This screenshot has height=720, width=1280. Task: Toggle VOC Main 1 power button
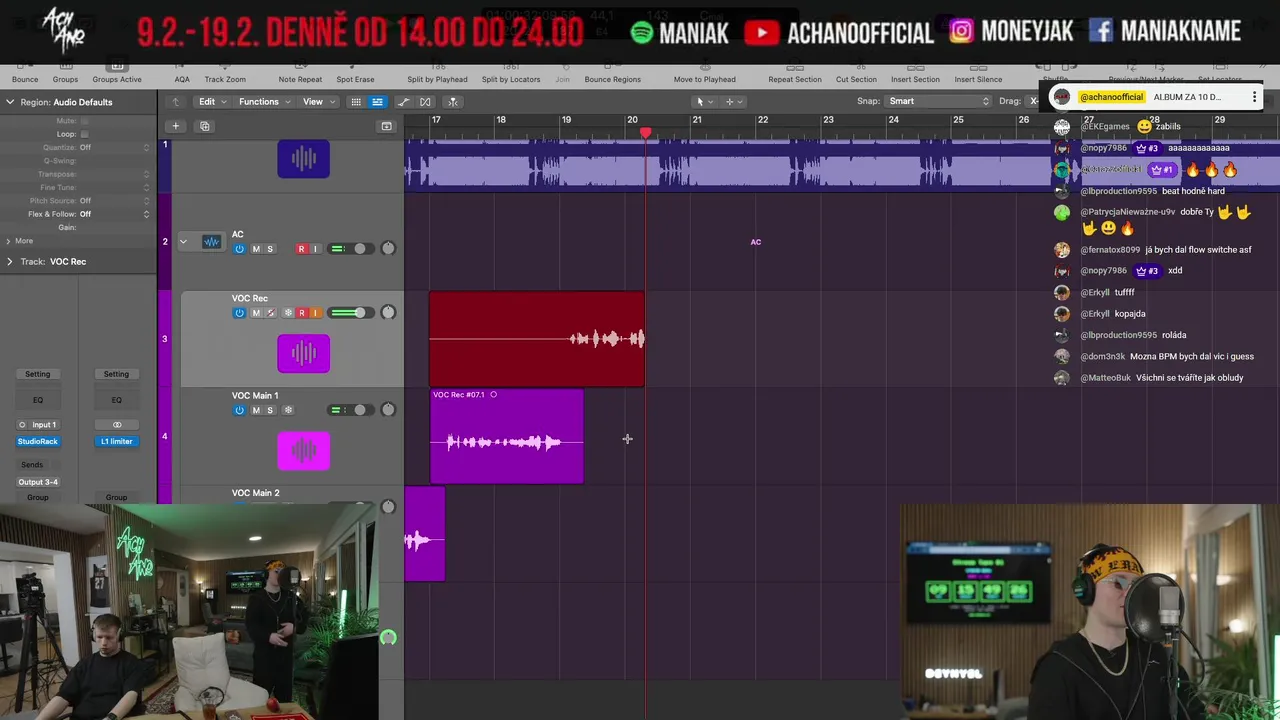pos(239,410)
